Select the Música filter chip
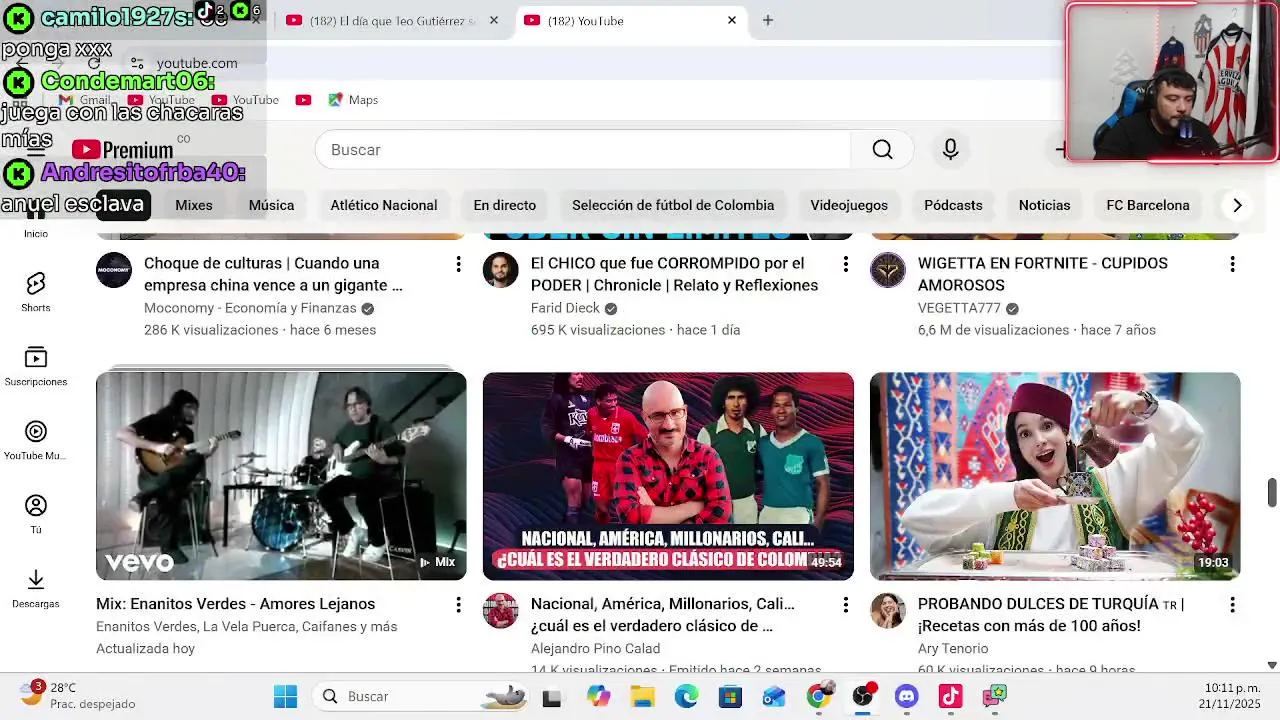The image size is (1280, 720). 271,205
